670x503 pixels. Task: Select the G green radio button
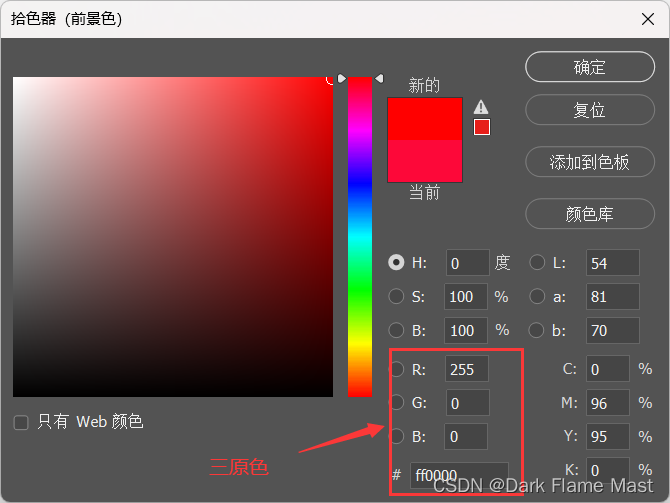[x=397, y=402]
